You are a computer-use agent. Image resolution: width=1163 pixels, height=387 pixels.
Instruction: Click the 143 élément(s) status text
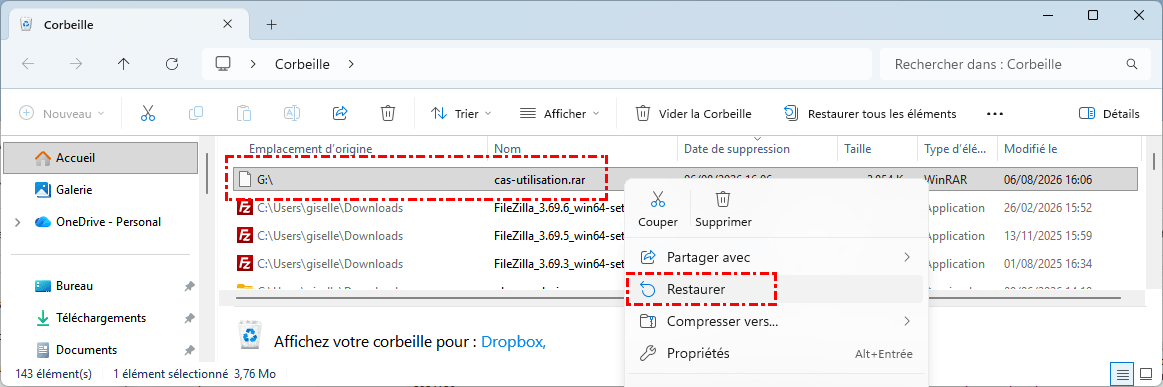click(x=55, y=373)
